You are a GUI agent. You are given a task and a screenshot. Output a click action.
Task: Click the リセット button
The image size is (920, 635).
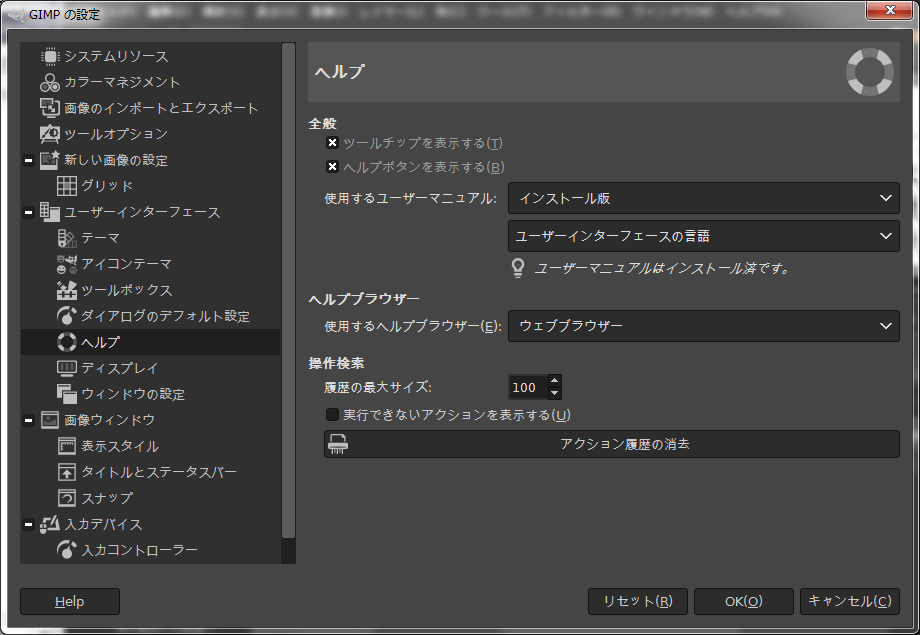[637, 601]
